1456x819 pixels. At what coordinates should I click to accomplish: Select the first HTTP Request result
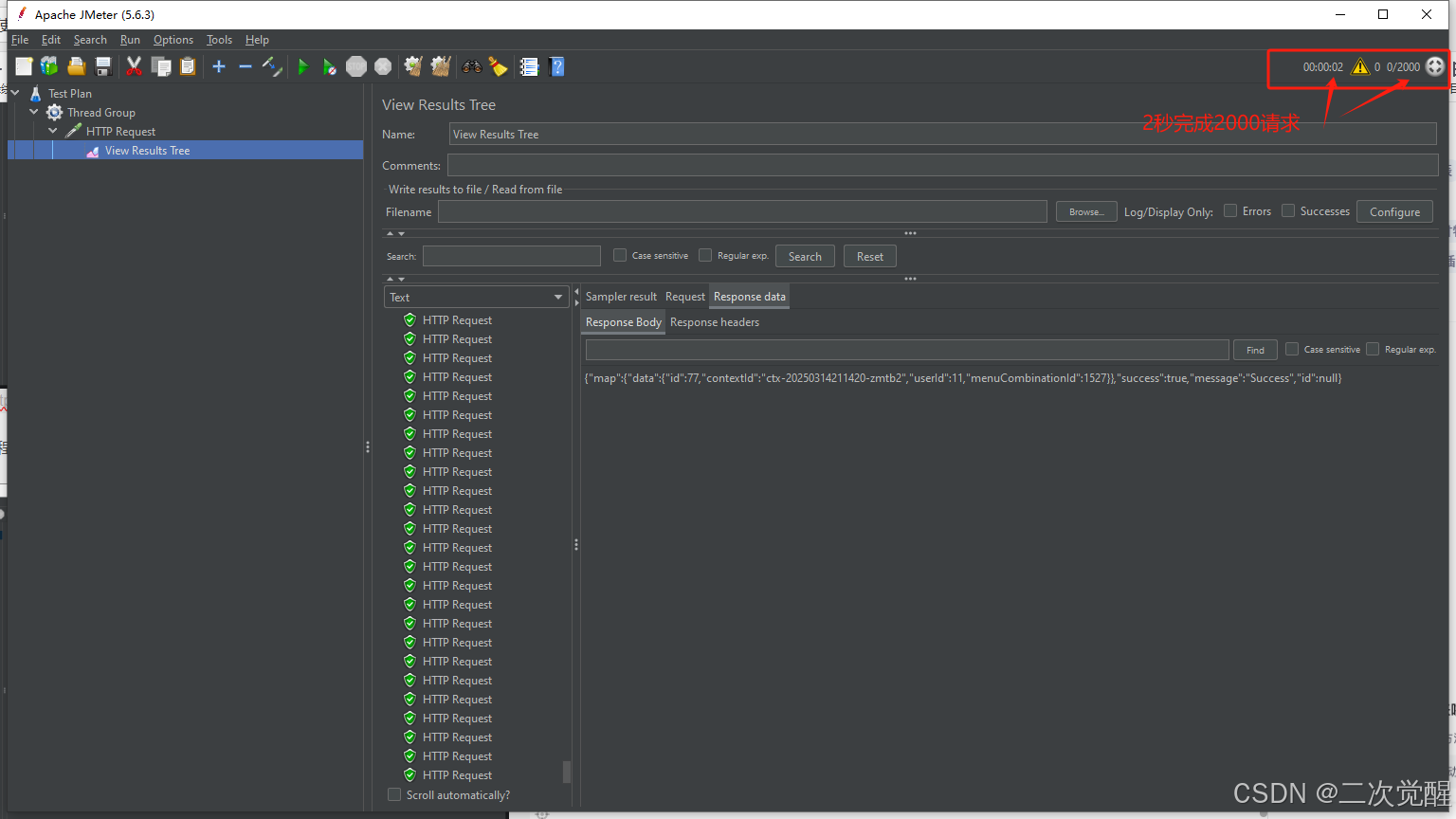point(457,320)
